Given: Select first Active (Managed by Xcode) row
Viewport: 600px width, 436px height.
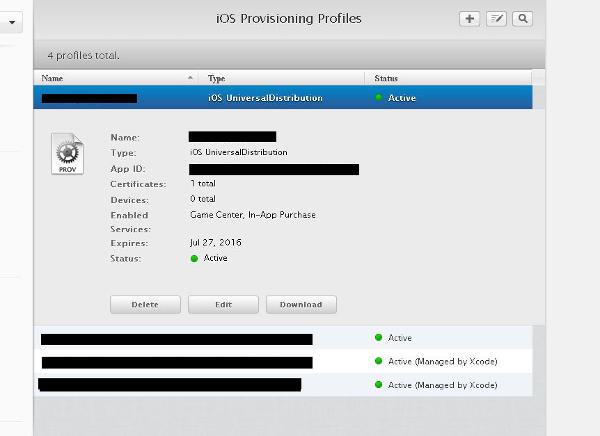Looking at the screenshot, I should pos(283,361).
